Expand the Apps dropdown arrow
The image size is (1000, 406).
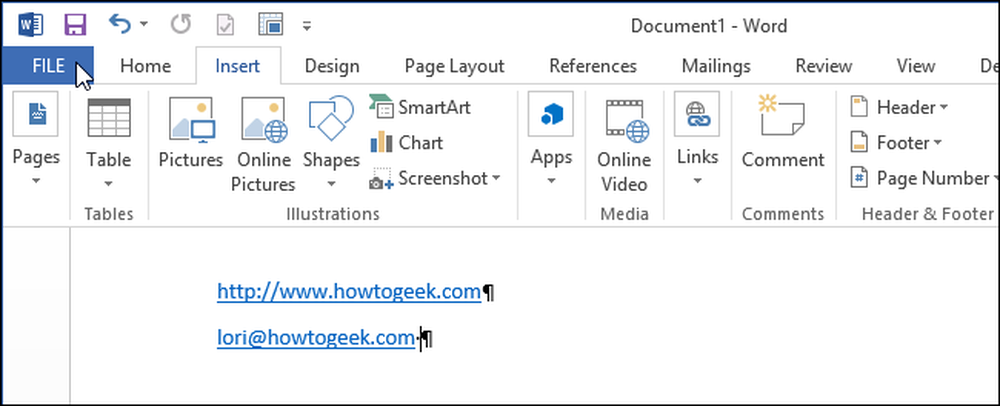coord(550,181)
